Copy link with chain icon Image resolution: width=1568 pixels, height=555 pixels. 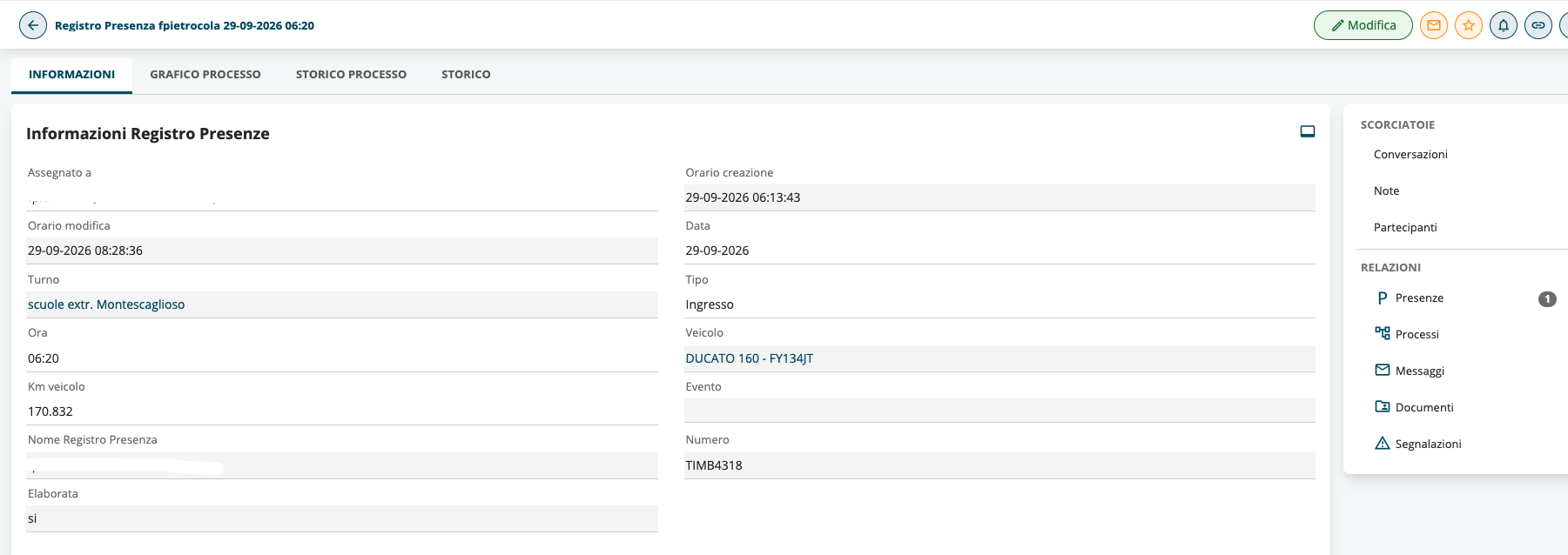pos(1538,25)
